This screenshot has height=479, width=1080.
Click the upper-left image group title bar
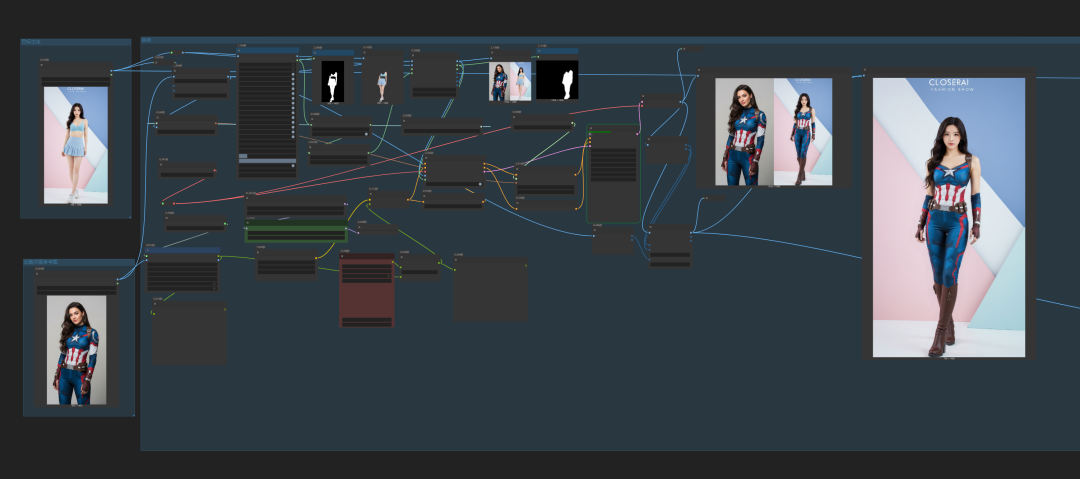[x=76, y=42]
